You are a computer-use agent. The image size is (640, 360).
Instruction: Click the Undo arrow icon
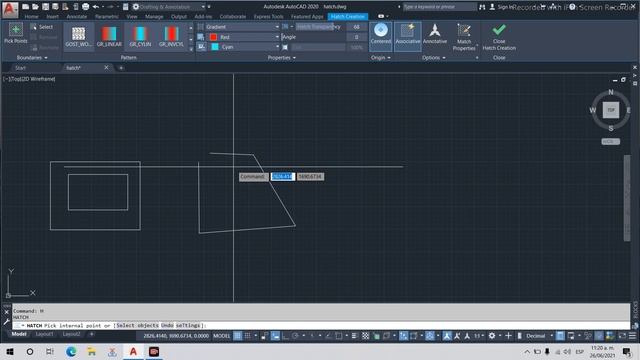(x=96, y=7)
